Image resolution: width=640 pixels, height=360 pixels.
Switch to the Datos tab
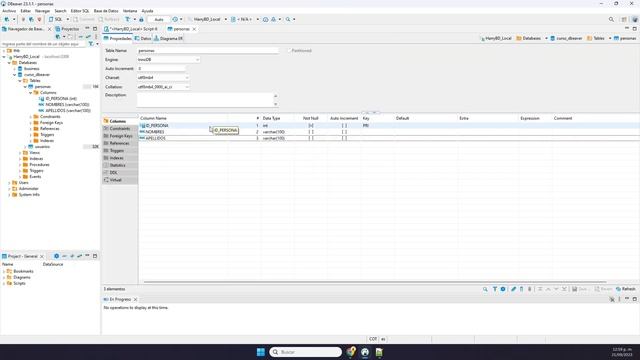(x=143, y=38)
